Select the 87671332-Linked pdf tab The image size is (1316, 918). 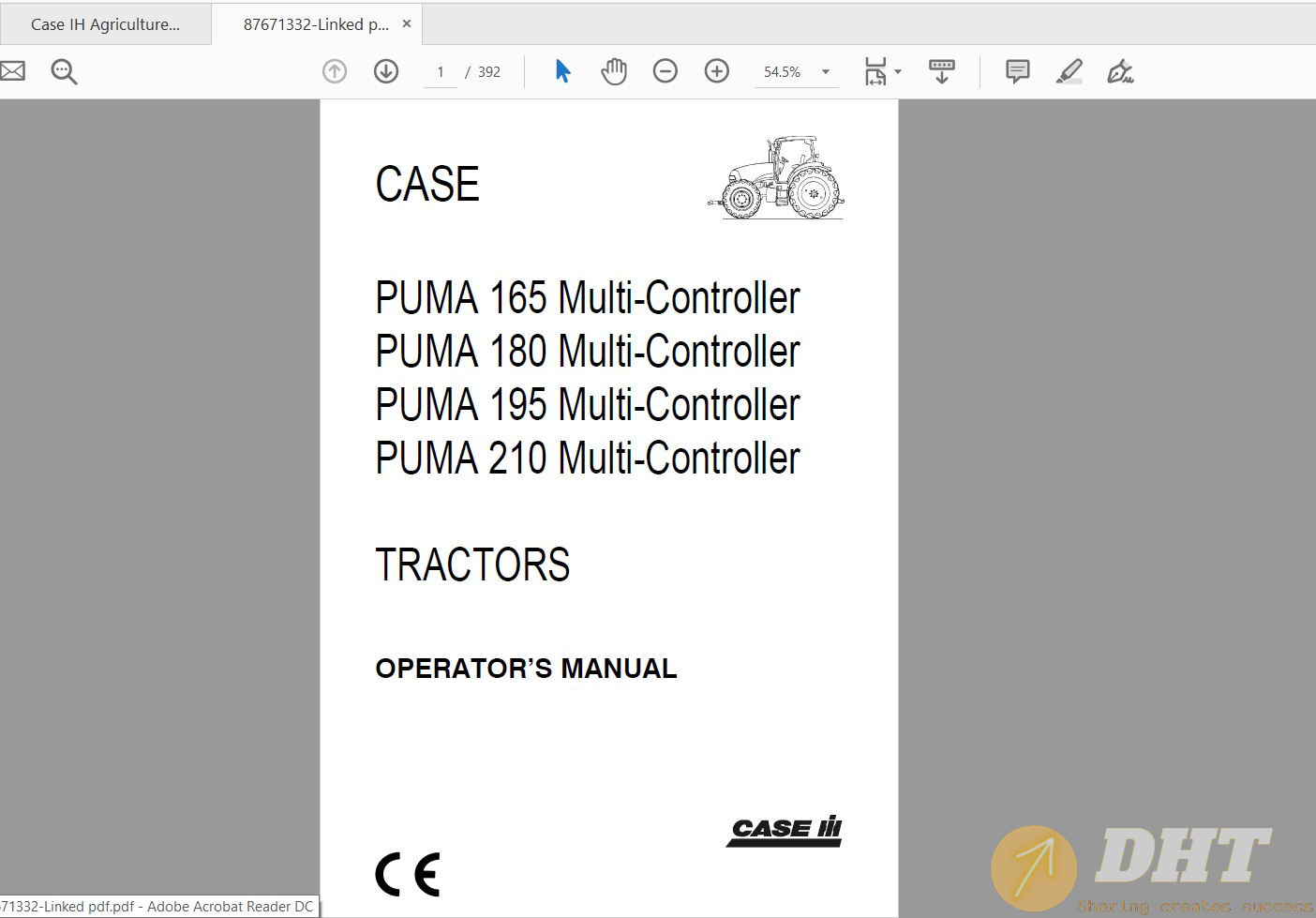[315, 24]
